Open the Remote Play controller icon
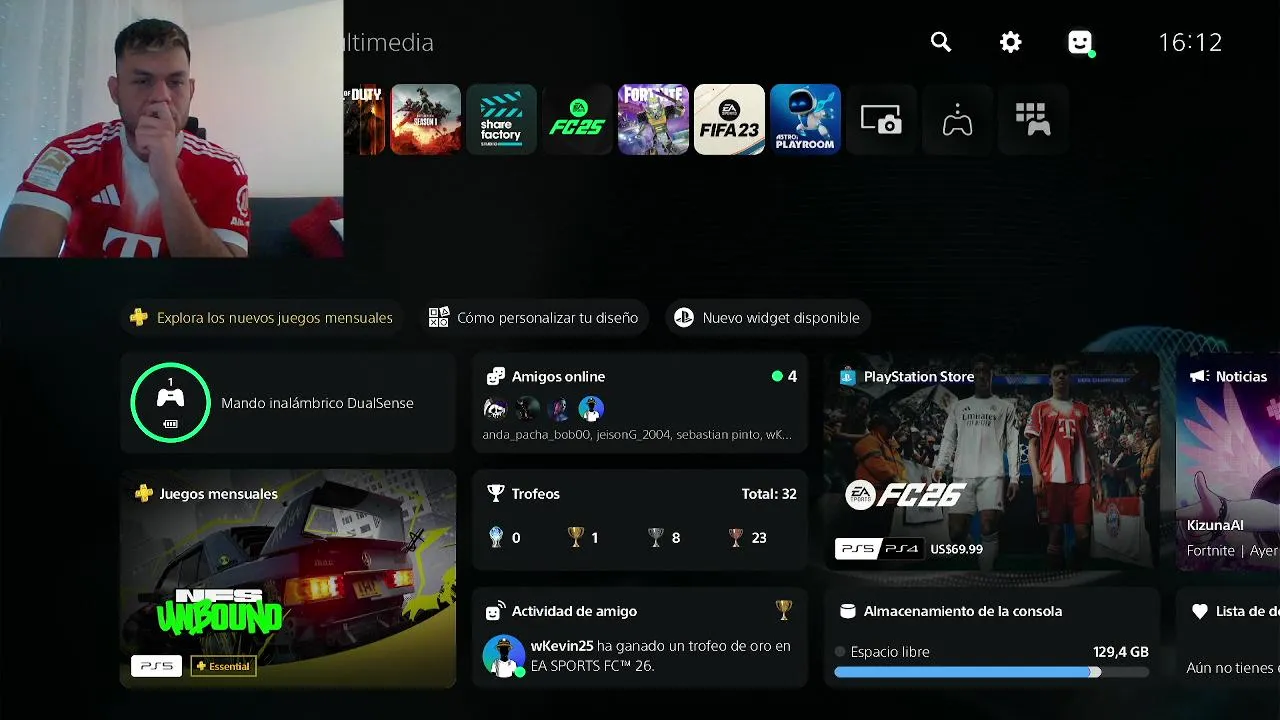 pos(957,119)
